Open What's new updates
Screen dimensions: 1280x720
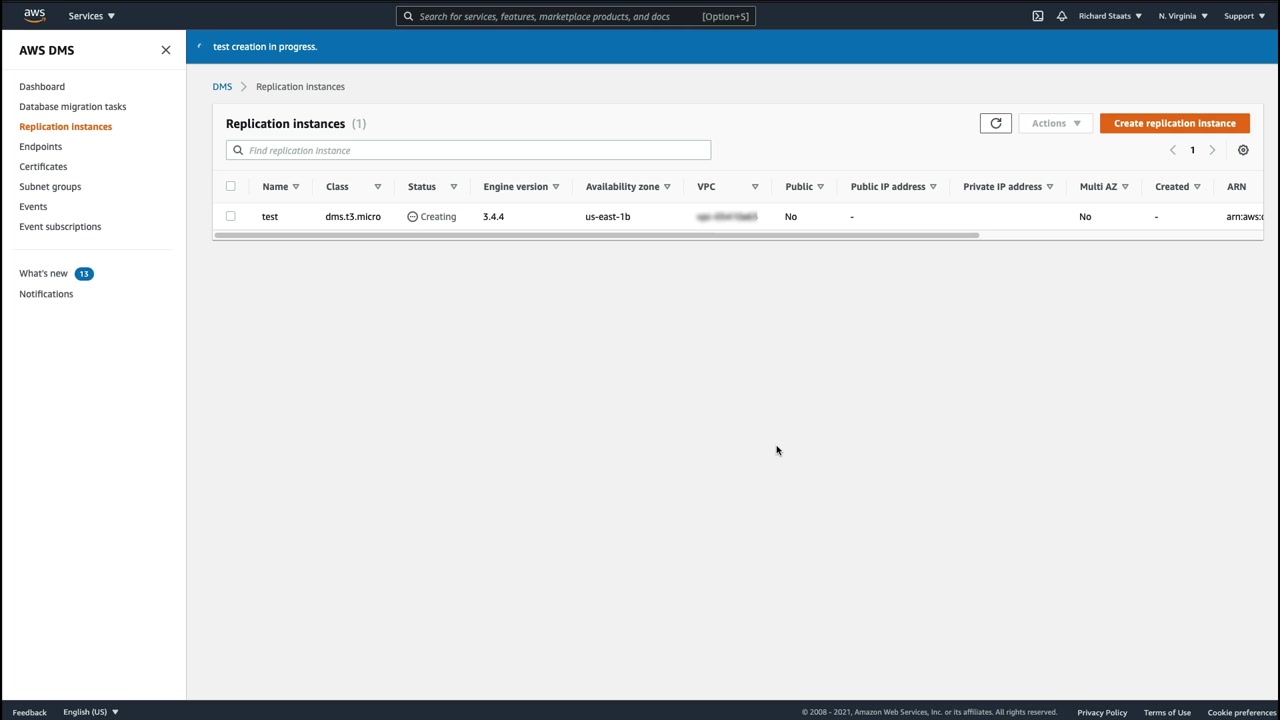click(44, 273)
